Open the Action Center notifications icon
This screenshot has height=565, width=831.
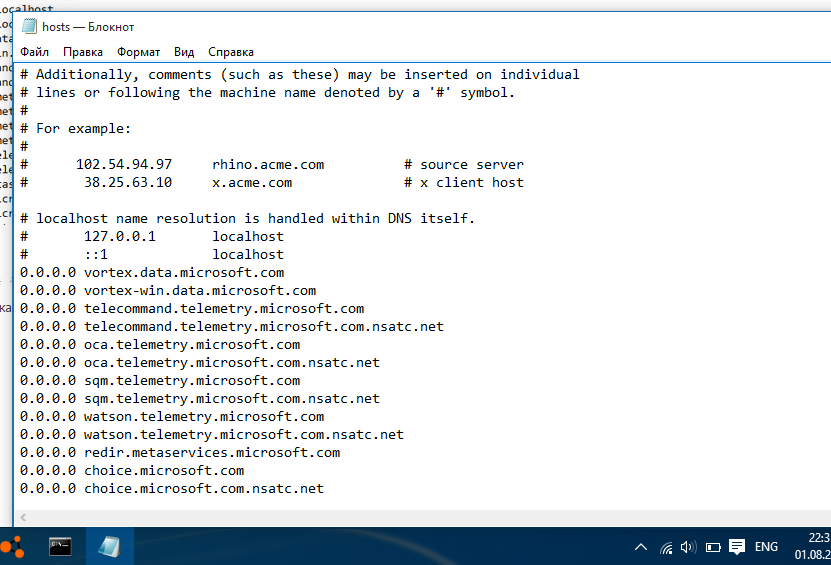click(737, 547)
